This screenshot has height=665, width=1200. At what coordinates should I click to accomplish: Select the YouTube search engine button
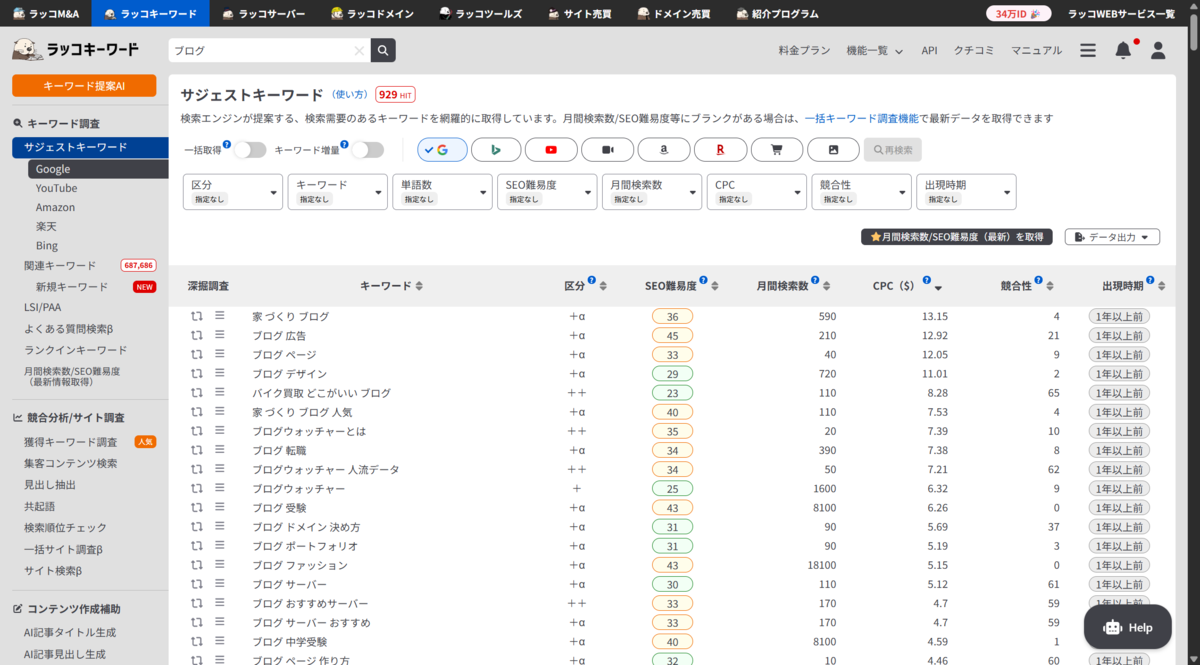(x=551, y=150)
